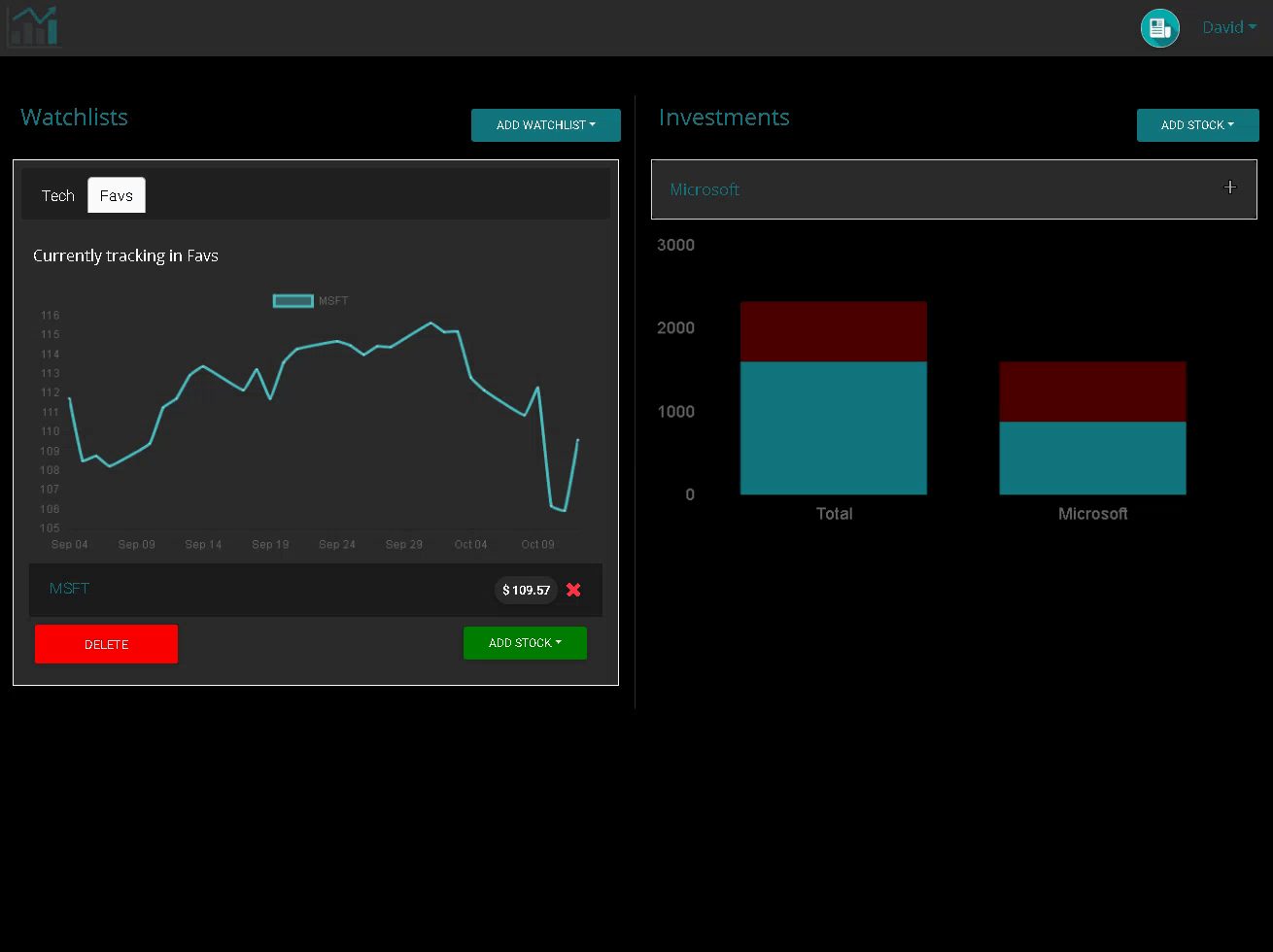Open the Investments Add Stock dropdown
The height and width of the screenshot is (952, 1273).
[x=1197, y=125]
